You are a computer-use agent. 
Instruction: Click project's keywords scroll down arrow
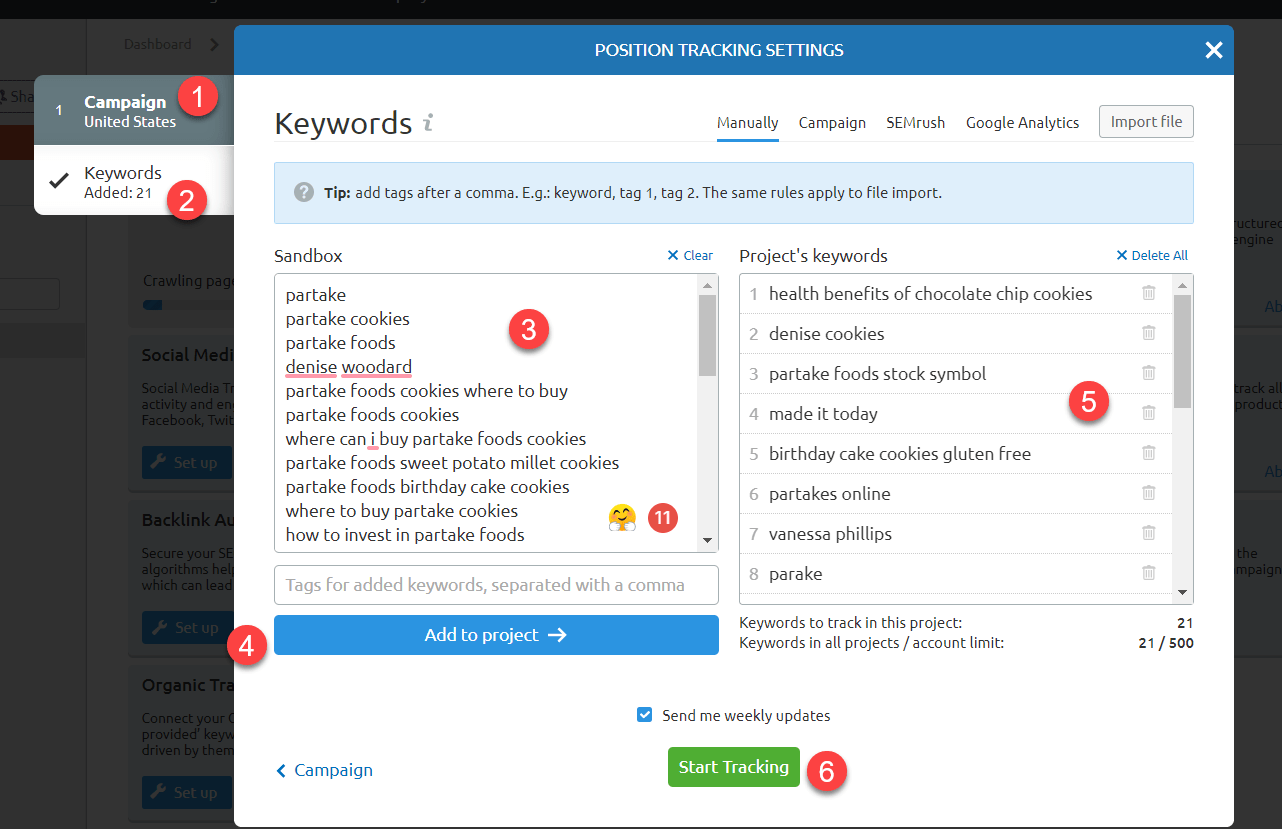point(1183,592)
